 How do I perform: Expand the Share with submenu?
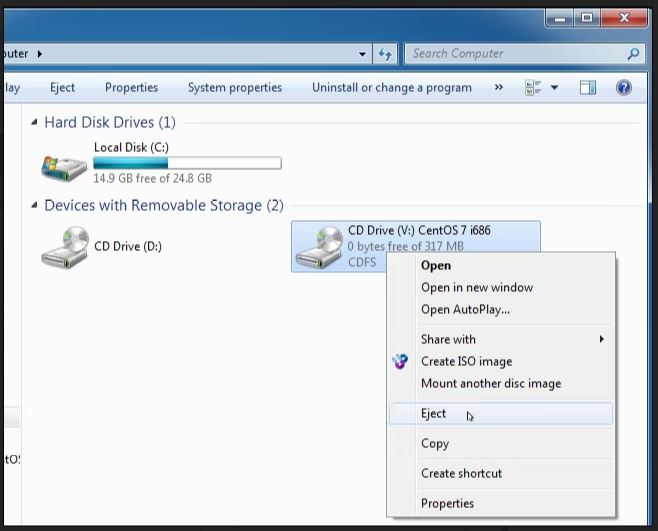tap(601, 339)
